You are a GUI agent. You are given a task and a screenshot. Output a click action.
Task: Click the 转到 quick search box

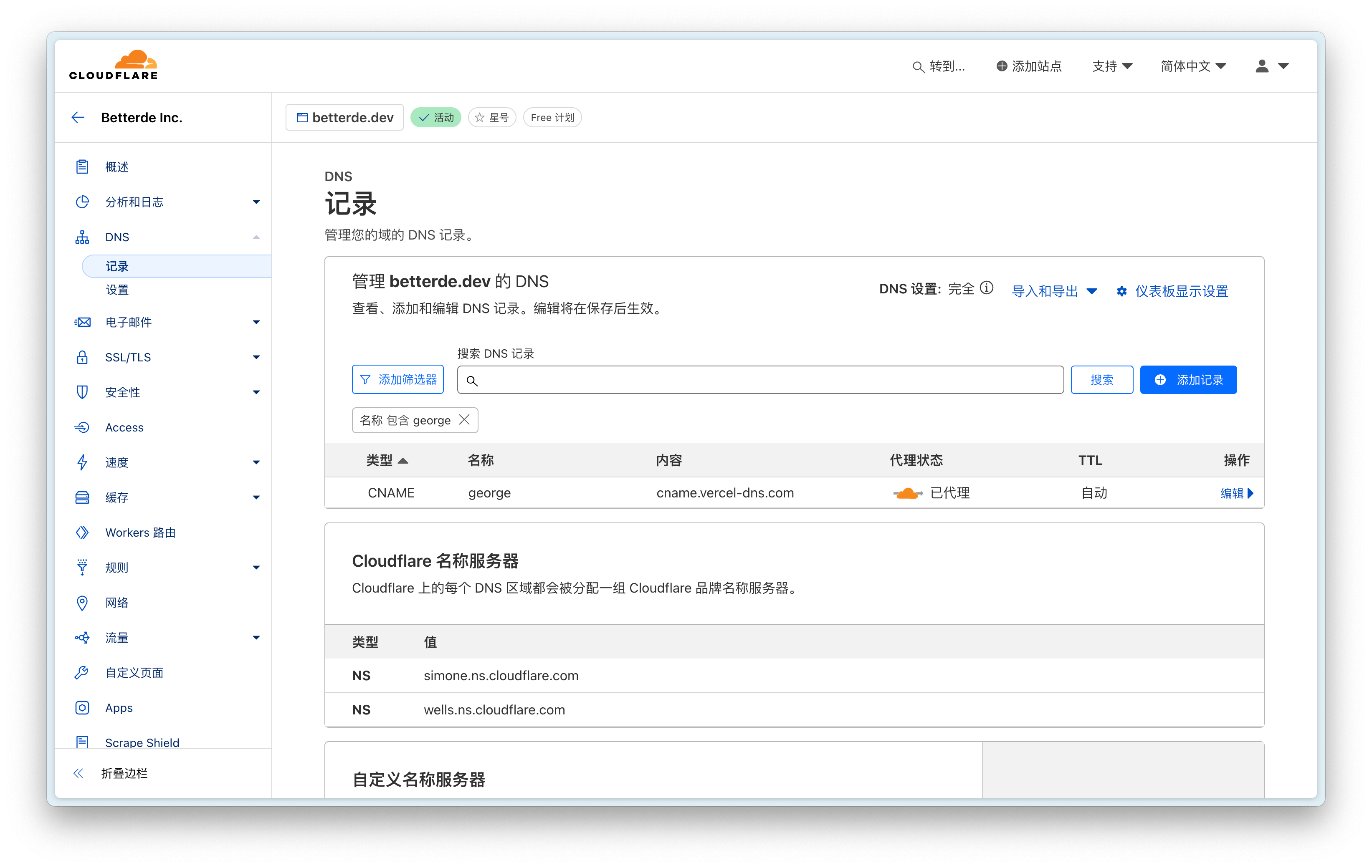coord(939,66)
